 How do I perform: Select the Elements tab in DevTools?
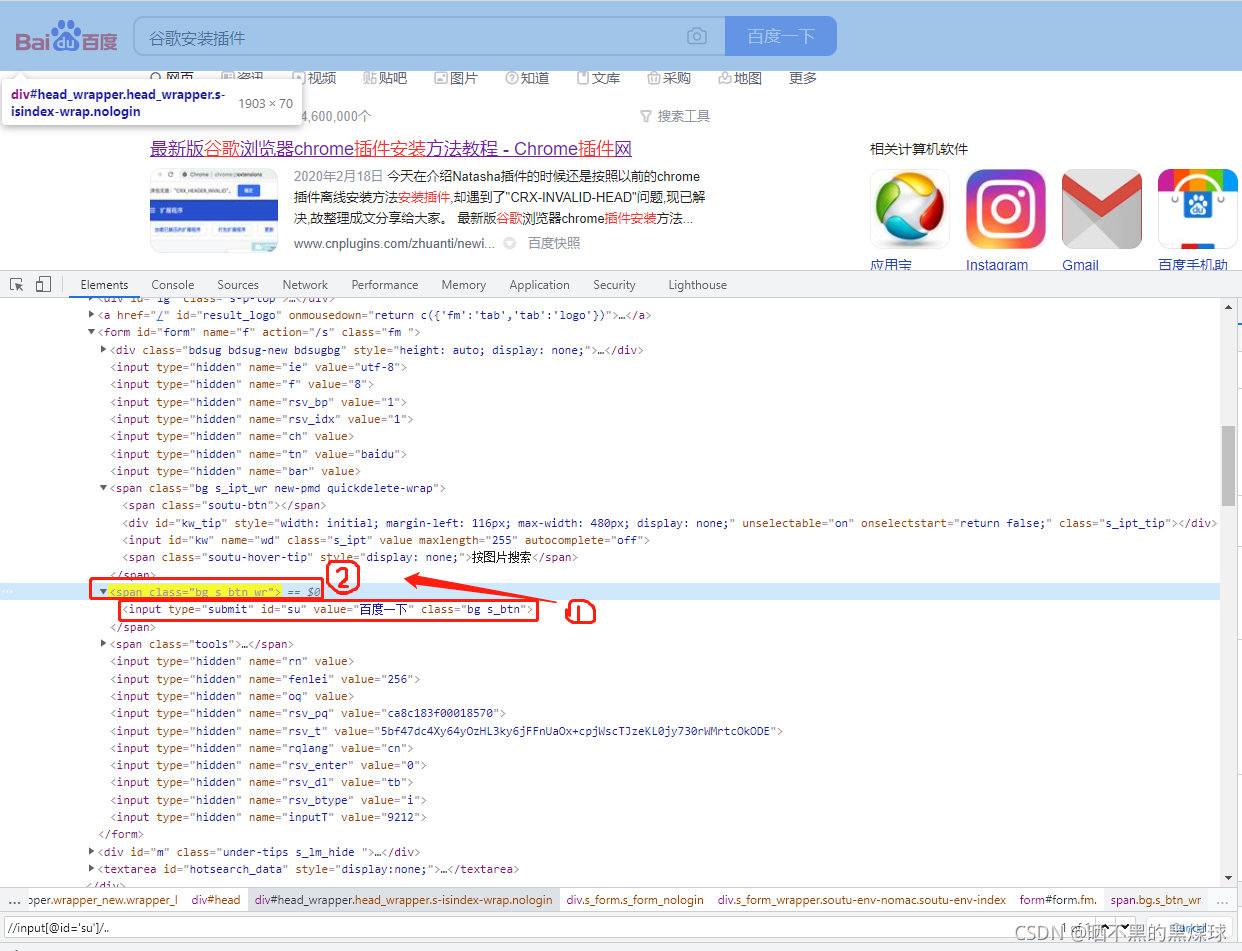click(x=104, y=285)
